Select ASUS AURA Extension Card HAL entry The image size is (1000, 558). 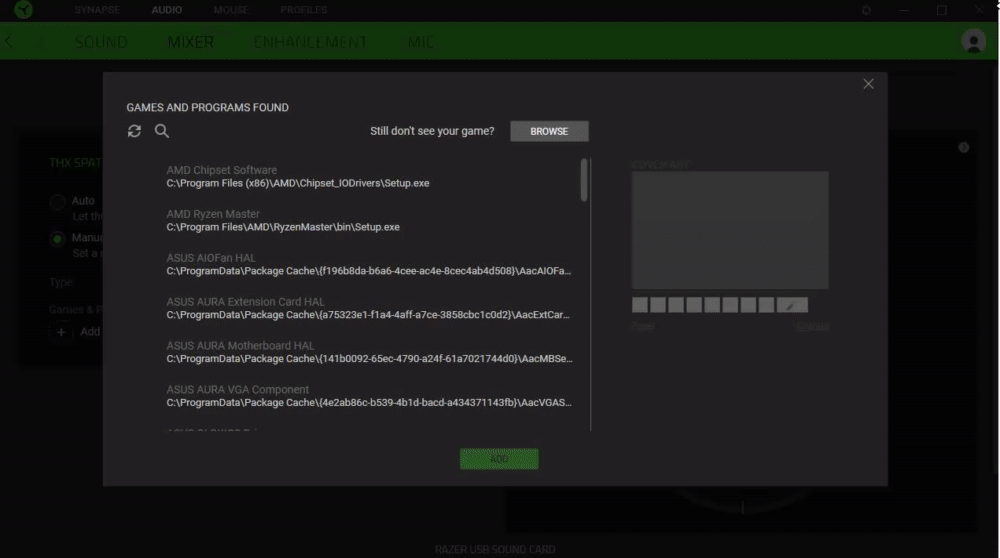click(x=370, y=309)
